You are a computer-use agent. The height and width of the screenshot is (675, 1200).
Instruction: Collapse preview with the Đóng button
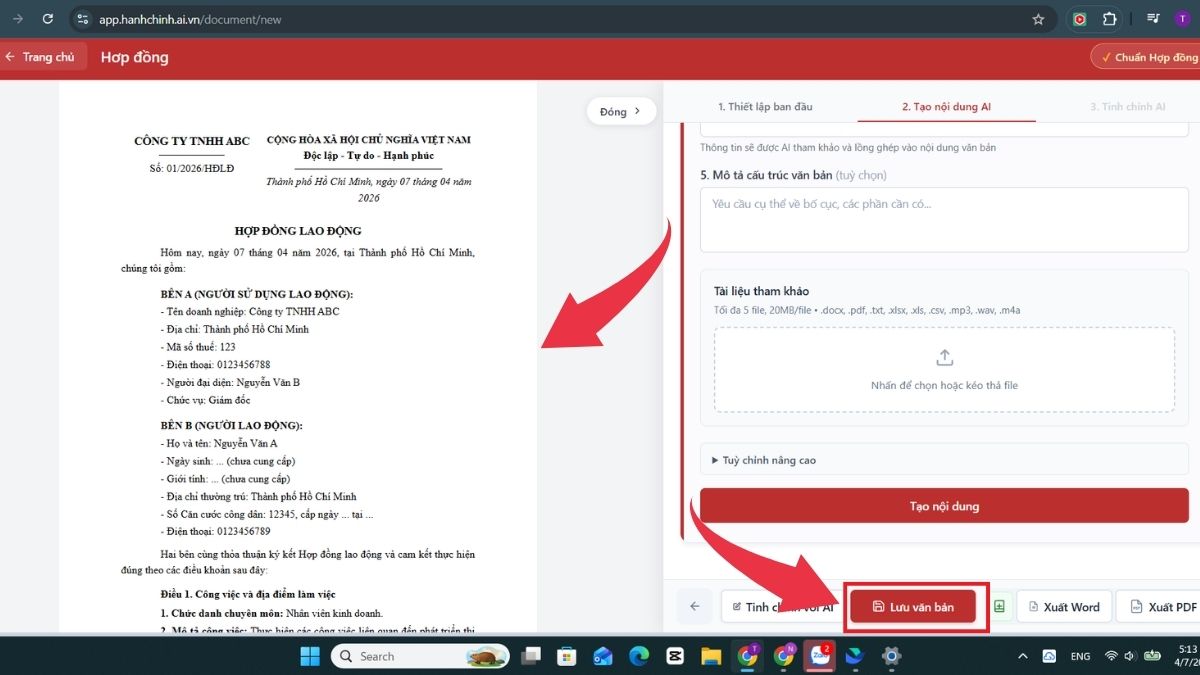coord(620,112)
